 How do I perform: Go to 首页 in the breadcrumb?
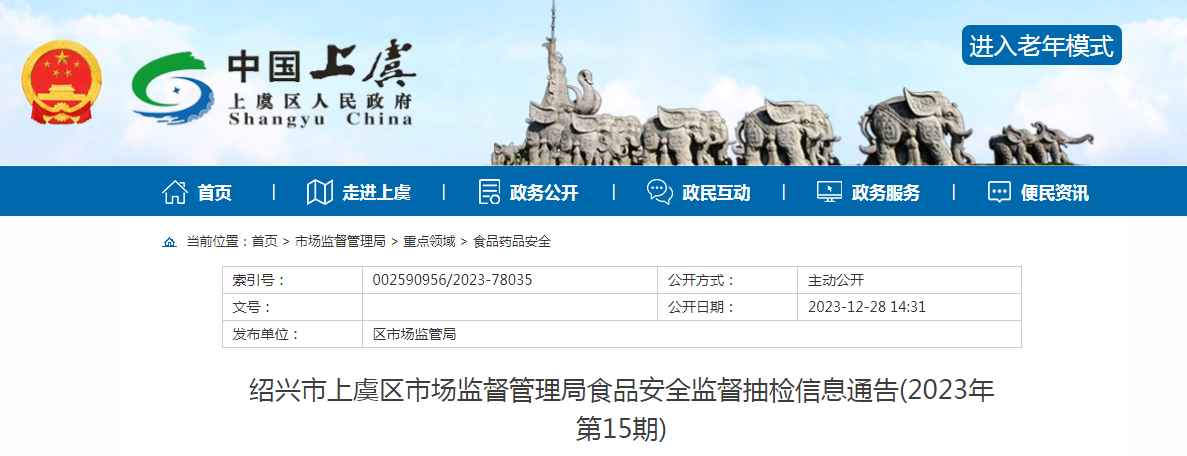(x=264, y=242)
